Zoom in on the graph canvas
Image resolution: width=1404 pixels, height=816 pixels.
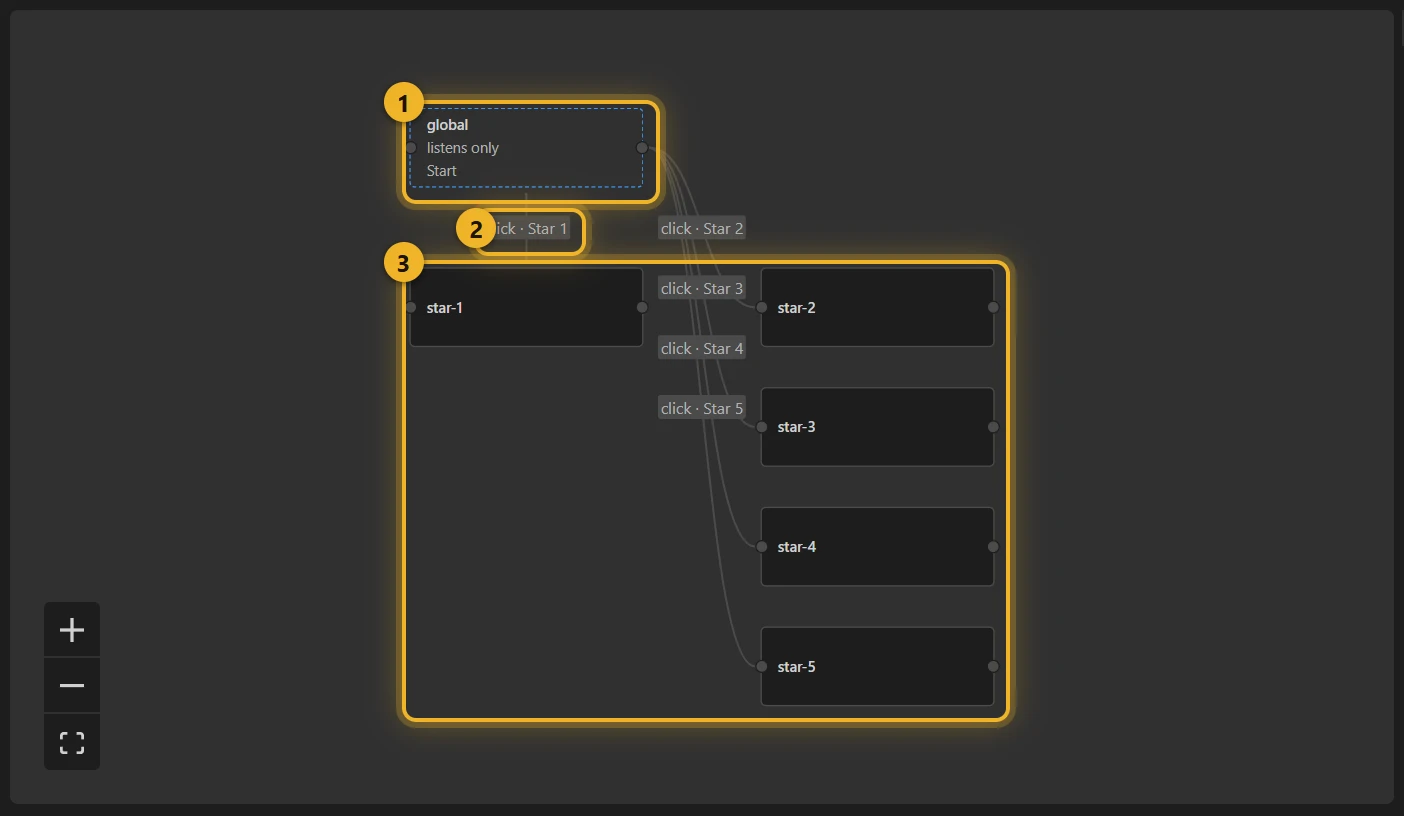pos(72,630)
